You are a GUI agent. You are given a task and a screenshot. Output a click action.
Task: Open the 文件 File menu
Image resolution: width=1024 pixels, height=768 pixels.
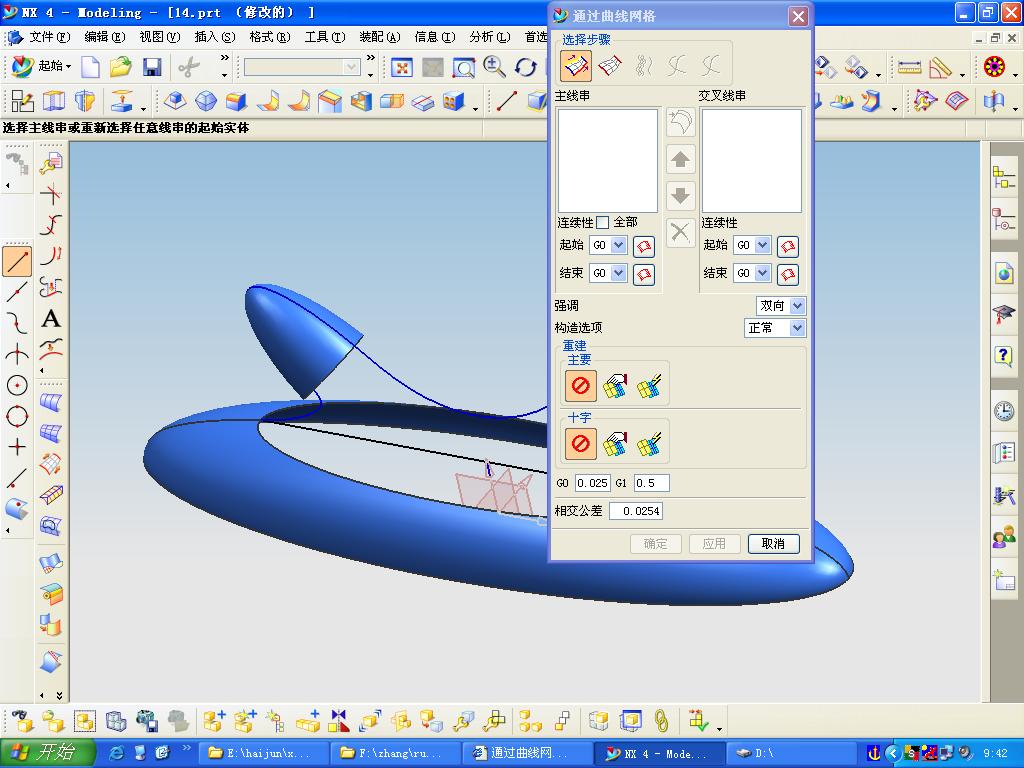pyautogui.click(x=49, y=37)
